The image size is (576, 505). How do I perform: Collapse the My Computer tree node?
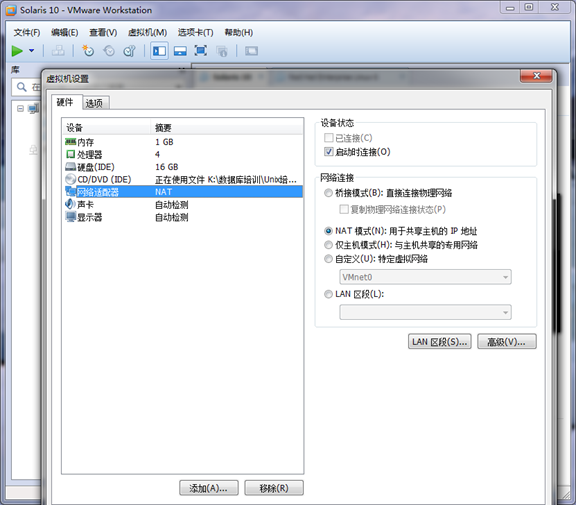coord(20,108)
